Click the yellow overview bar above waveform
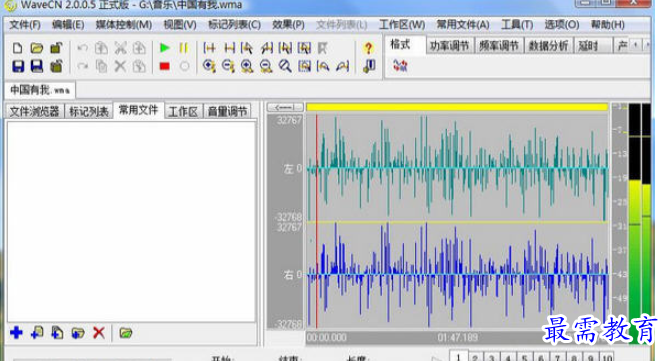Viewport: 666px width, 361px height. [457, 107]
